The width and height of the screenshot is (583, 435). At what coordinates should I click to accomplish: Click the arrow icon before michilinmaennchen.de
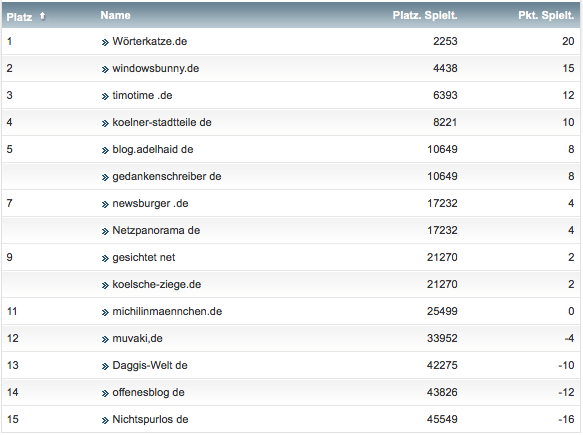point(105,312)
